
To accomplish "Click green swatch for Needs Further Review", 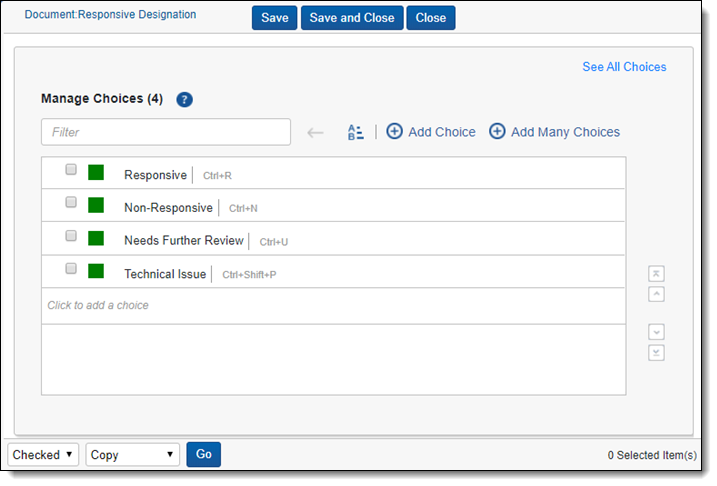I will (x=96, y=238).
